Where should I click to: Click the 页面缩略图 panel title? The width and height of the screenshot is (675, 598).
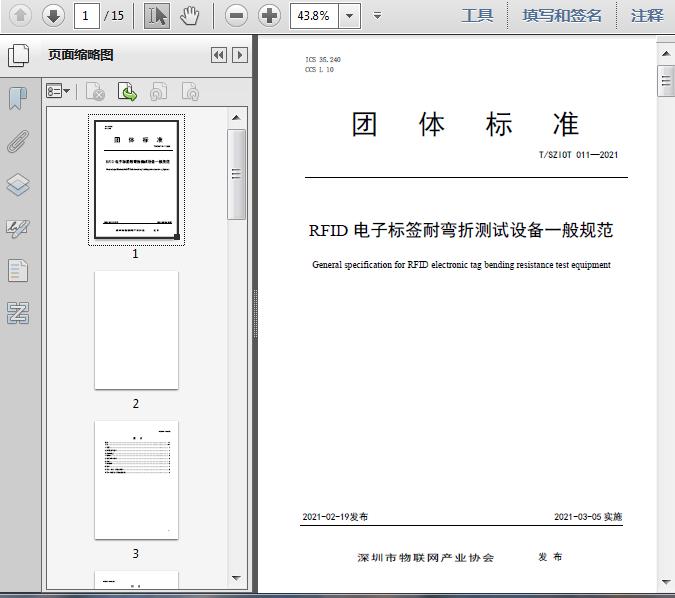81,55
